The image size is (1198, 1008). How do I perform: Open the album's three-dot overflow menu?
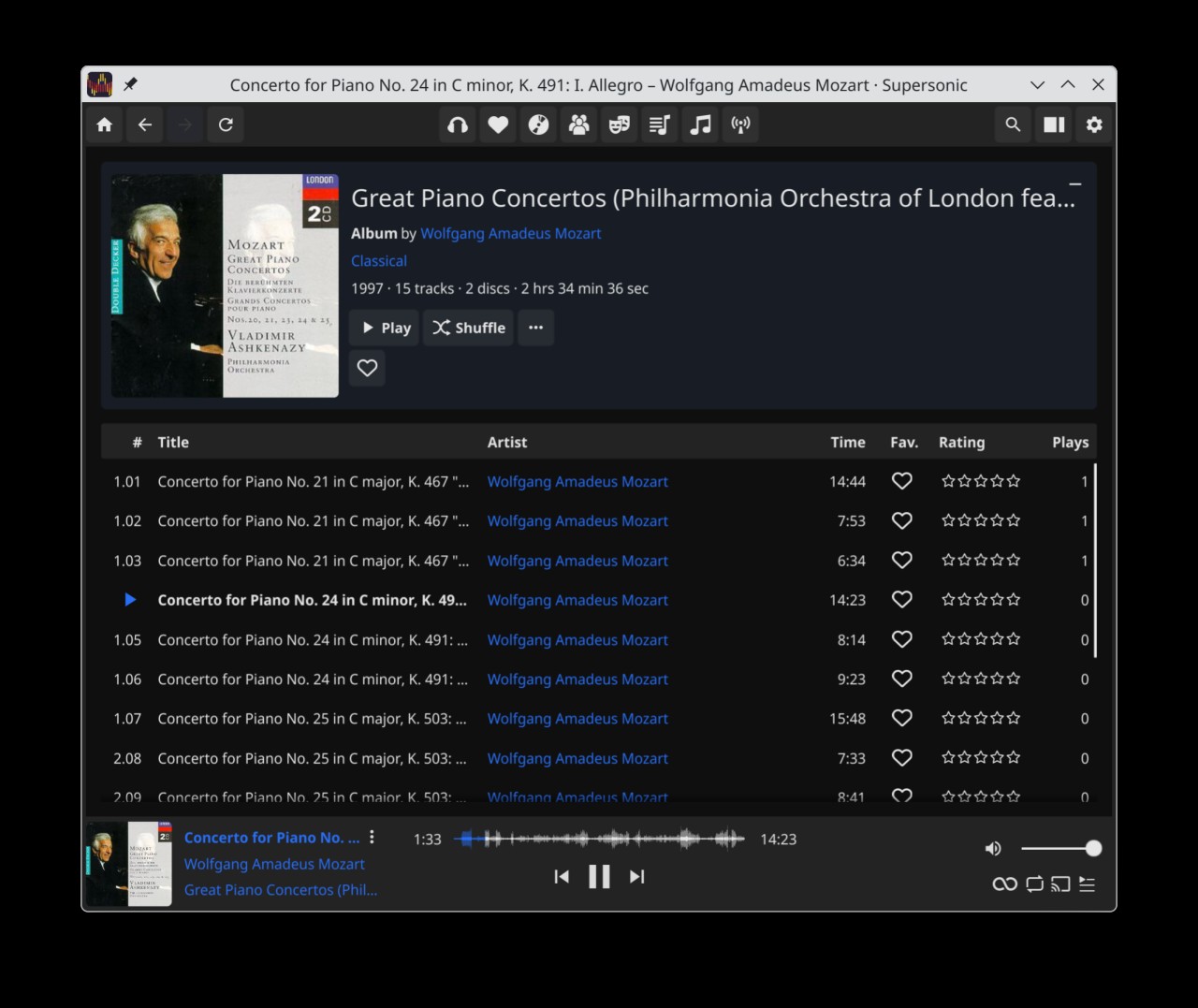pyautogui.click(x=535, y=328)
